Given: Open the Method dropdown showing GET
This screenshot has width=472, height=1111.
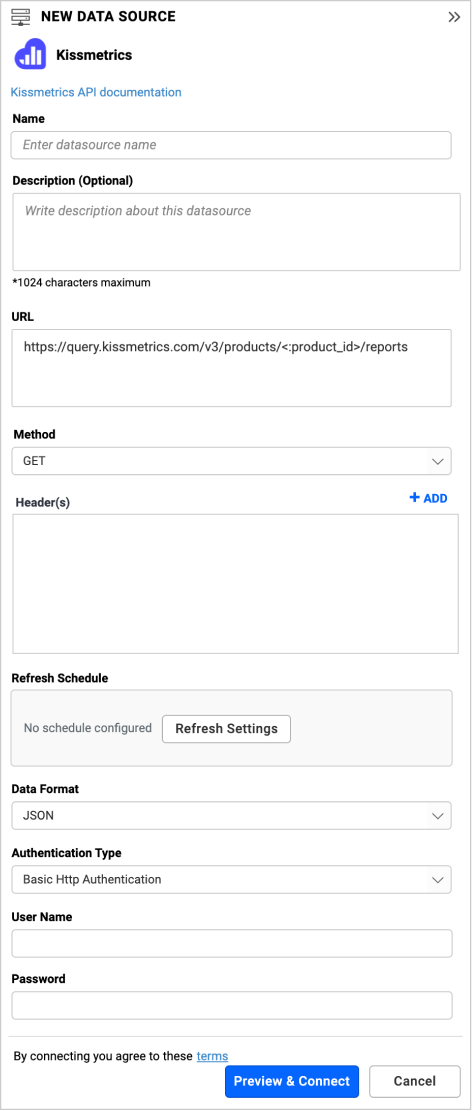Looking at the screenshot, I should point(231,461).
